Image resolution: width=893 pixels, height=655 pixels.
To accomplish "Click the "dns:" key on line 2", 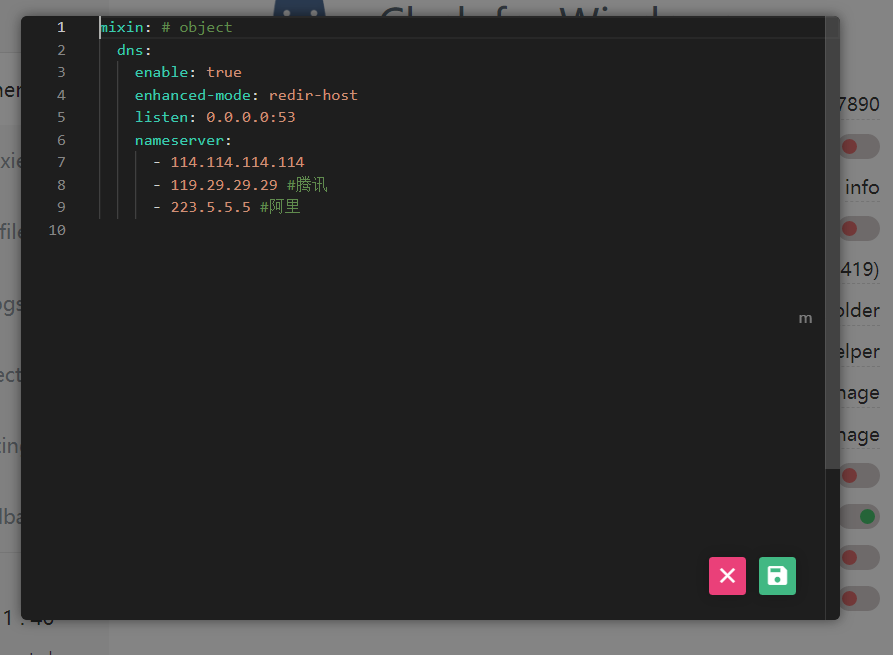I will pyautogui.click(x=134, y=50).
